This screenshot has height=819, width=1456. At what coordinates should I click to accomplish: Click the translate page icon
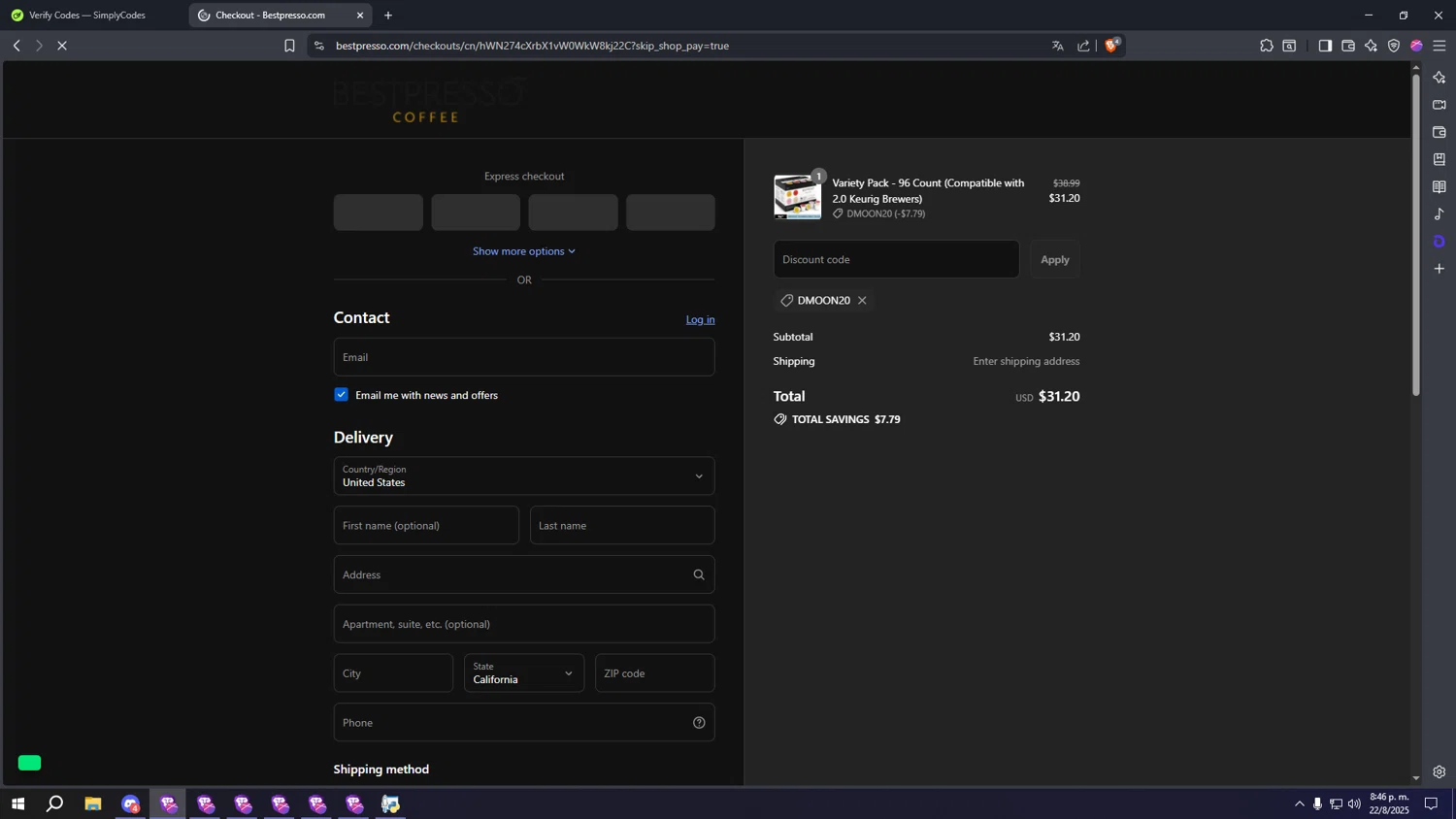1057,46
